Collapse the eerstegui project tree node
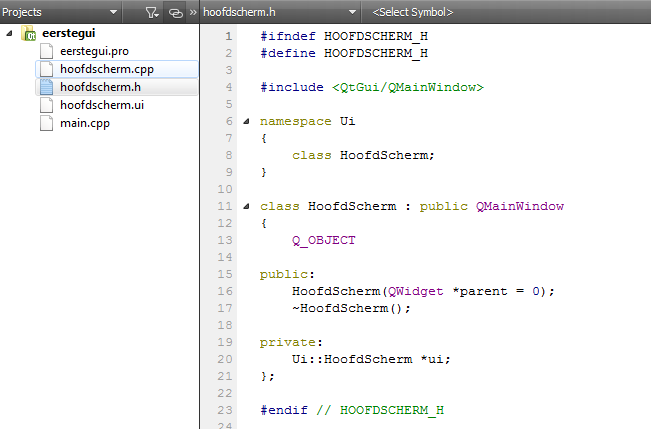The image size is (651, 429). click(x=9, y=33)
